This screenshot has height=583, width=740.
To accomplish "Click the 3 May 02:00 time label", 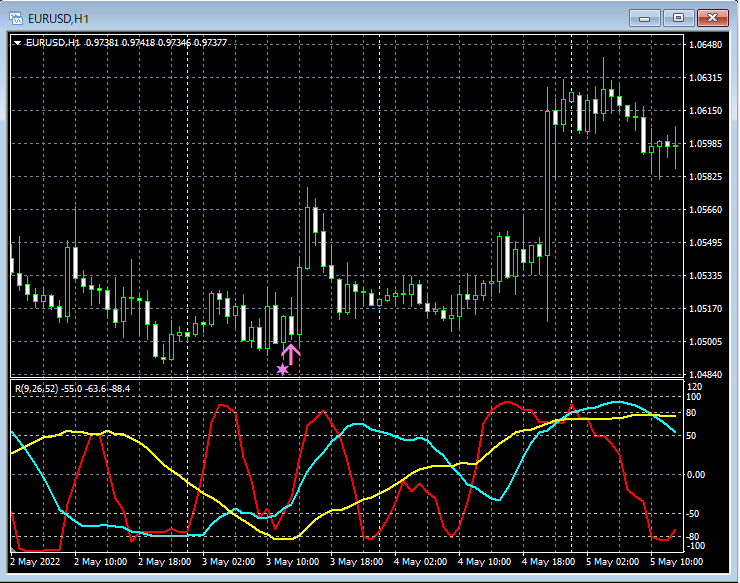I will point(228,562).
